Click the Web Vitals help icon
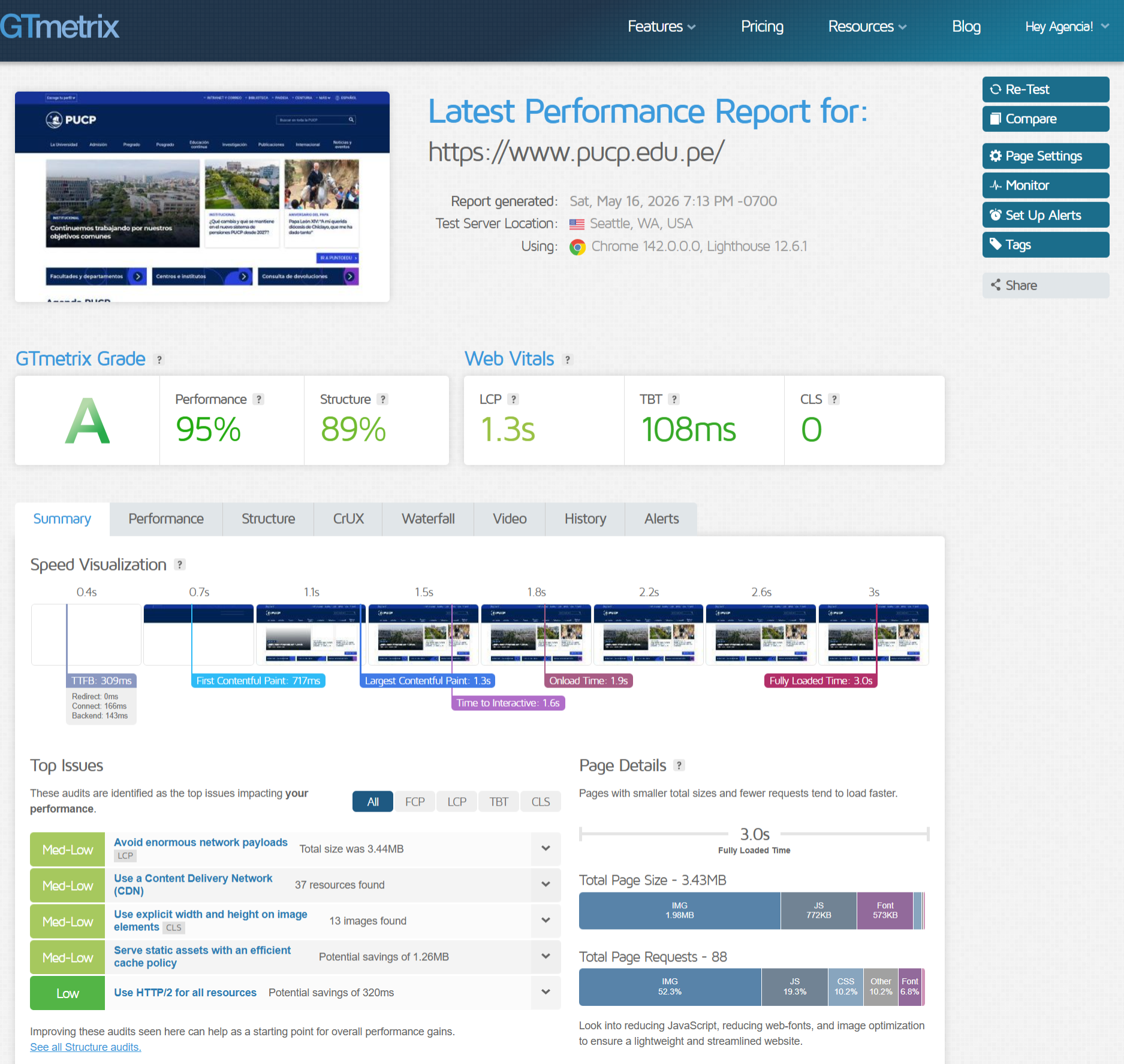The height and width of the screenshot is (1064, 1124). pos(568,360)
